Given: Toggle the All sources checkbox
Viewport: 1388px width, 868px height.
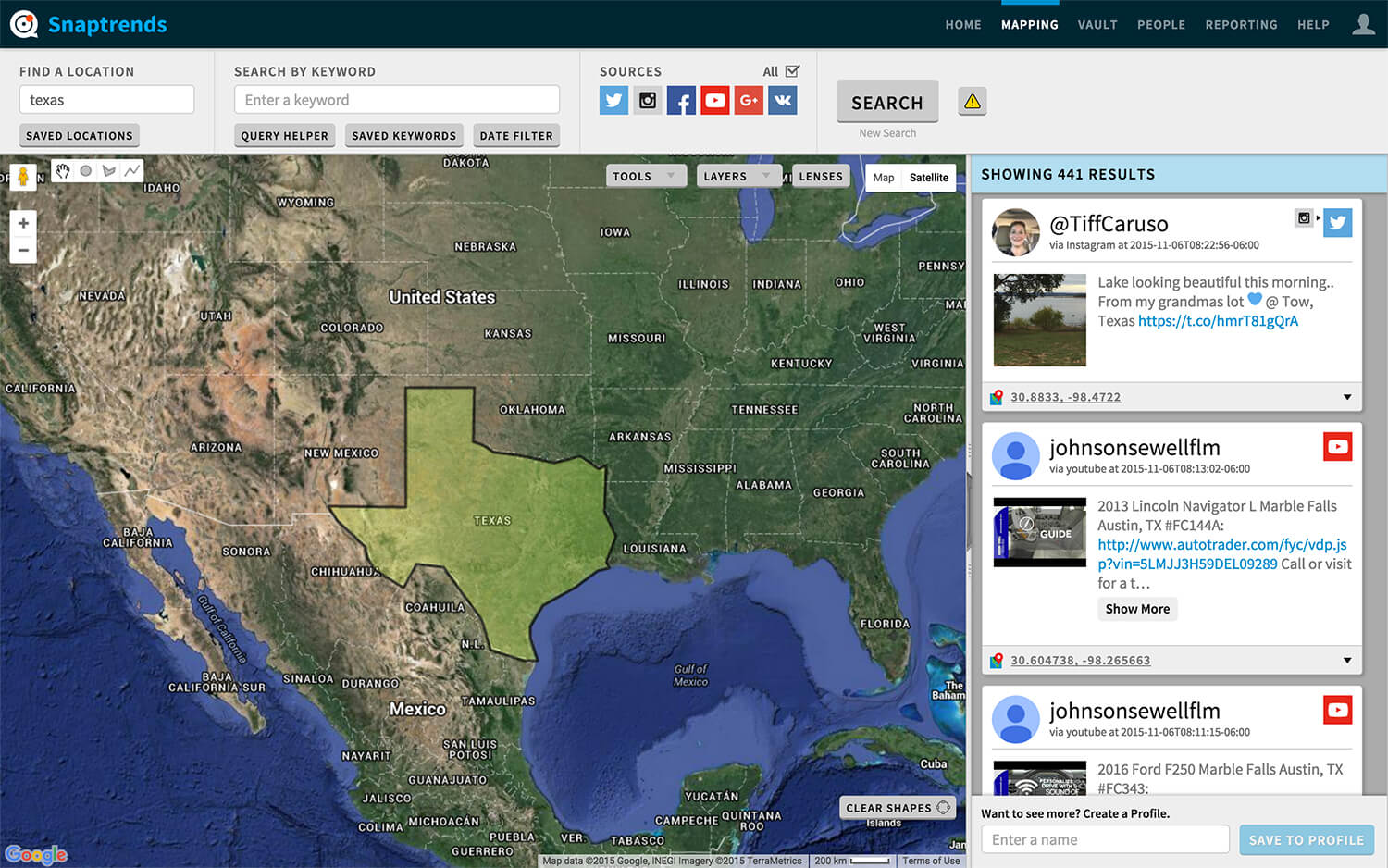Looking at the screenshot, I should coord(792,71).
